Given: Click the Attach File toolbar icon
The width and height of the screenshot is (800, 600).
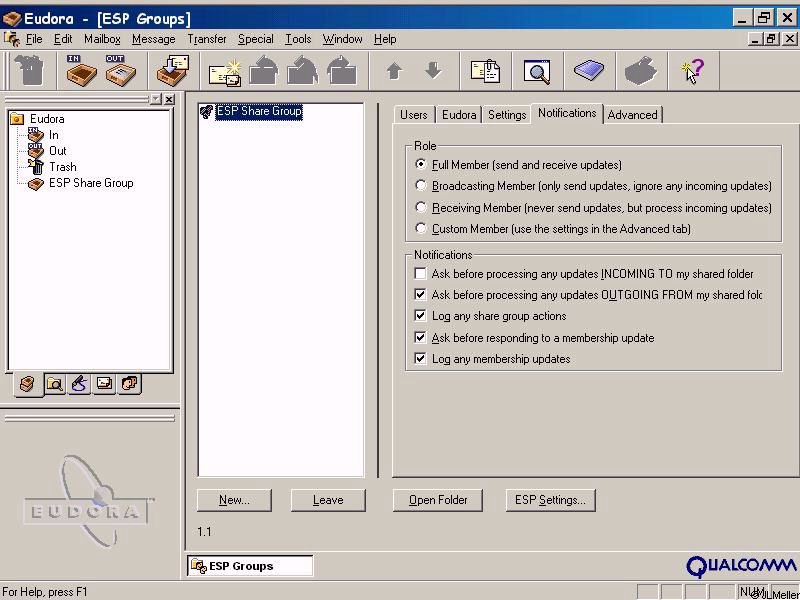Looking at the screenshot, I should [x=485, y=71].
